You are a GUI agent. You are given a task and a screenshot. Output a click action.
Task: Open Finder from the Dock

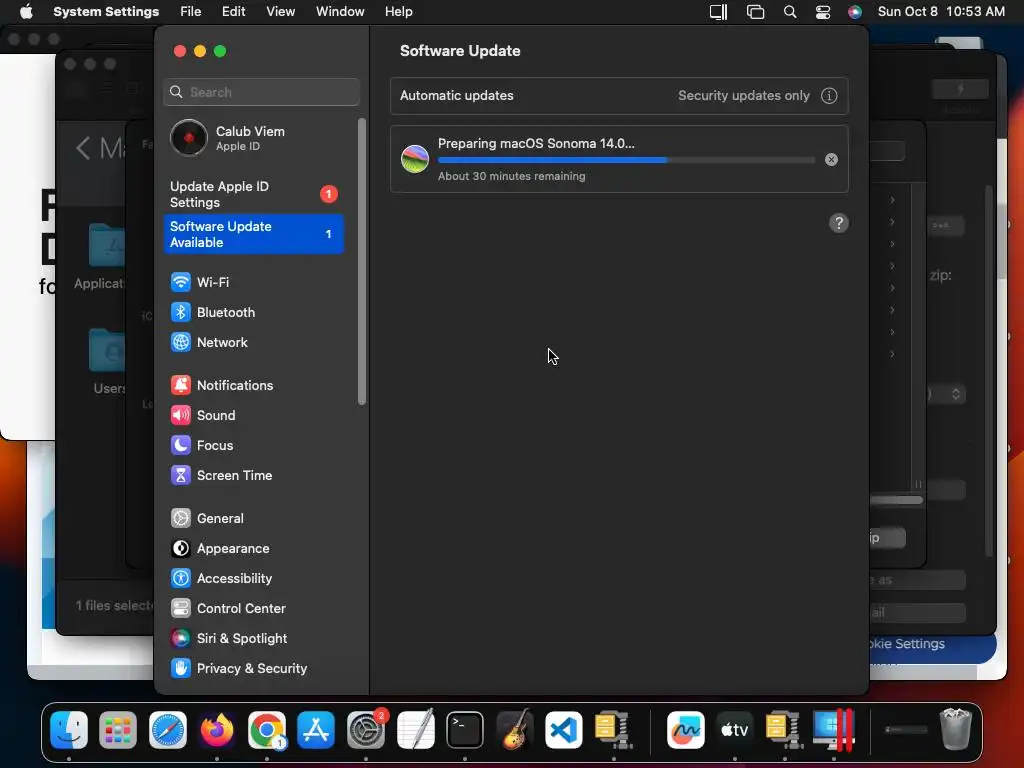69,729
